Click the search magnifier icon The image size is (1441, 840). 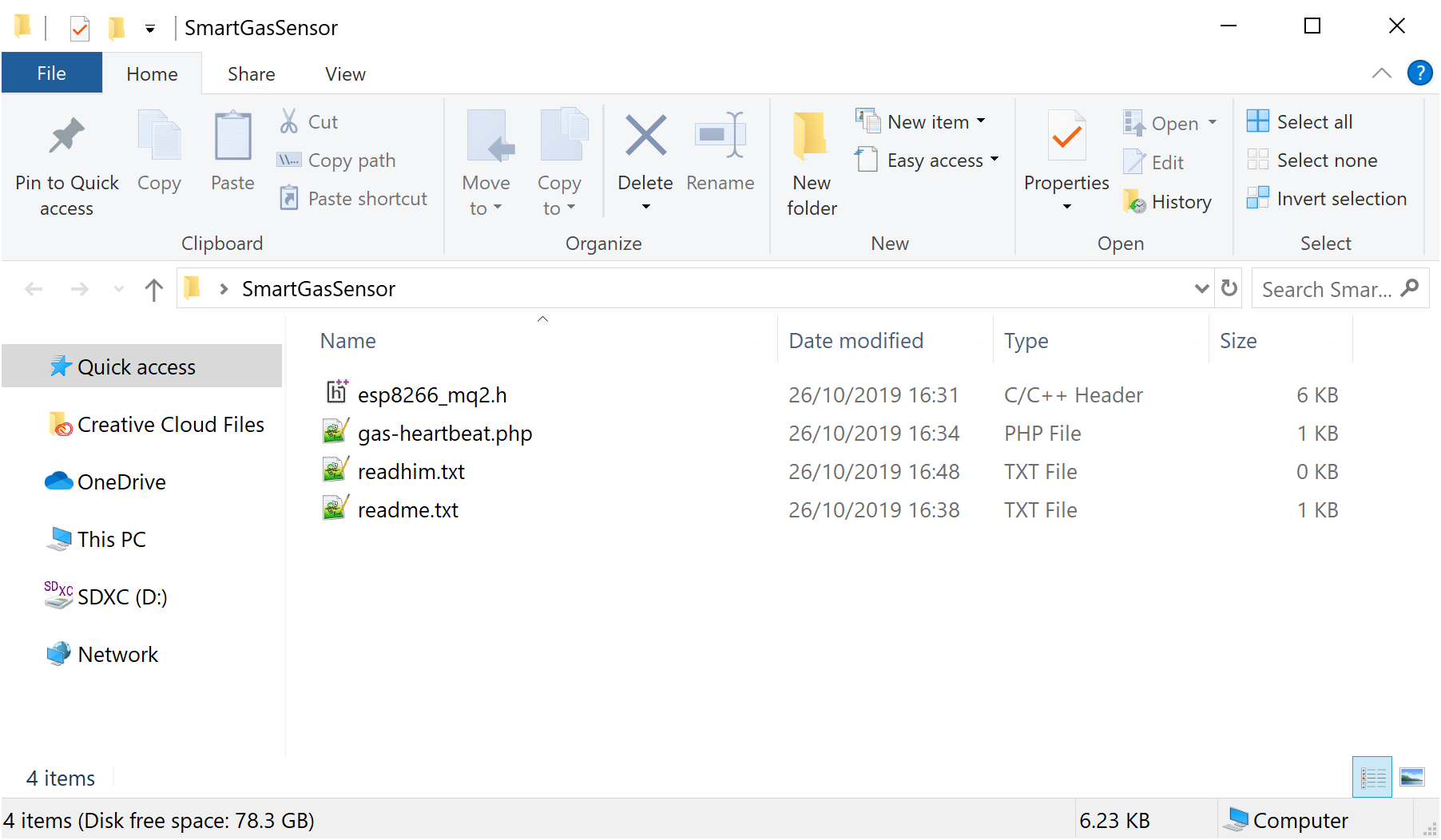[x=1411, y=287]
